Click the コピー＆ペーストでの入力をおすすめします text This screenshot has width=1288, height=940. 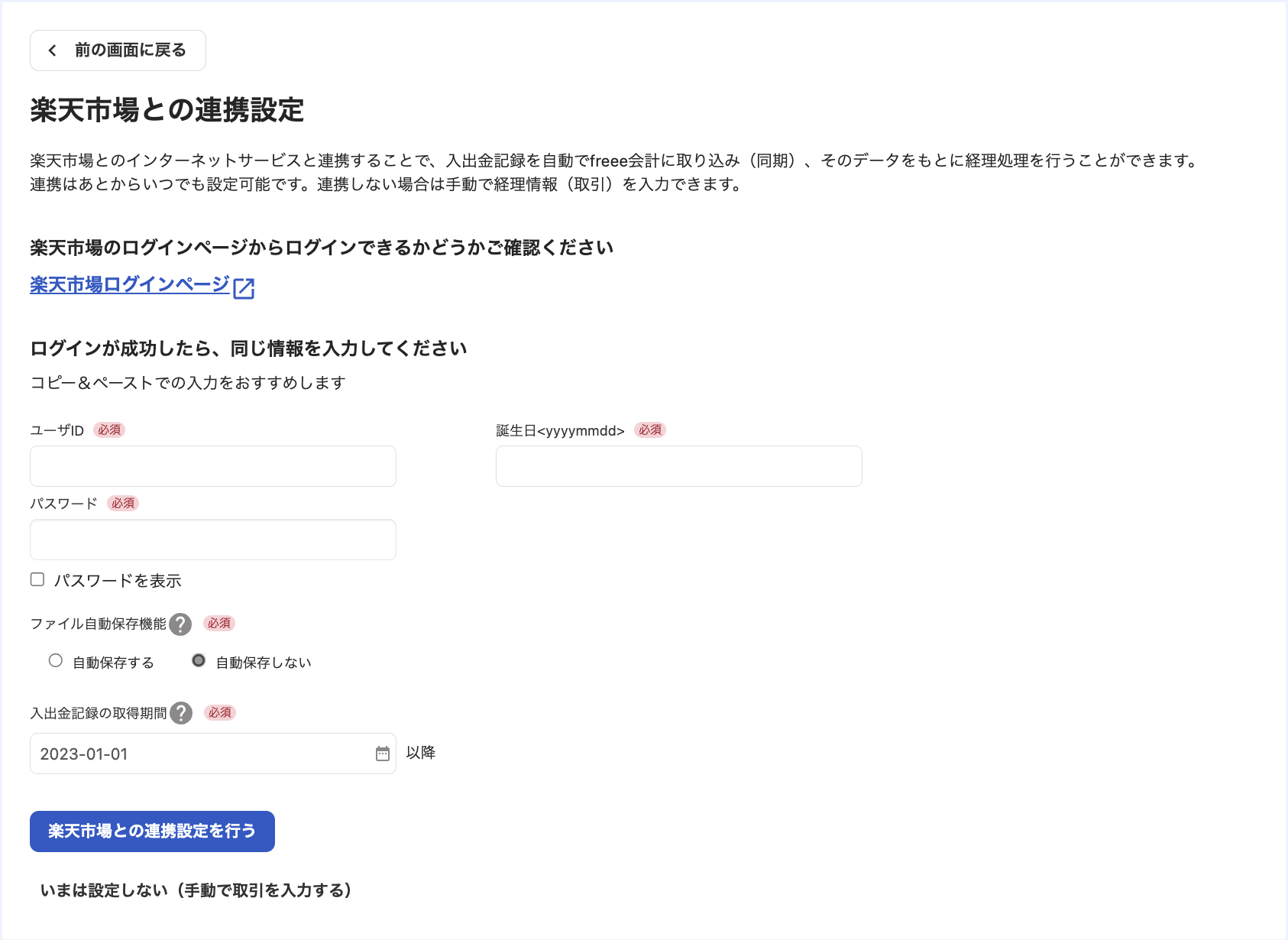click(x=188, y=383)
